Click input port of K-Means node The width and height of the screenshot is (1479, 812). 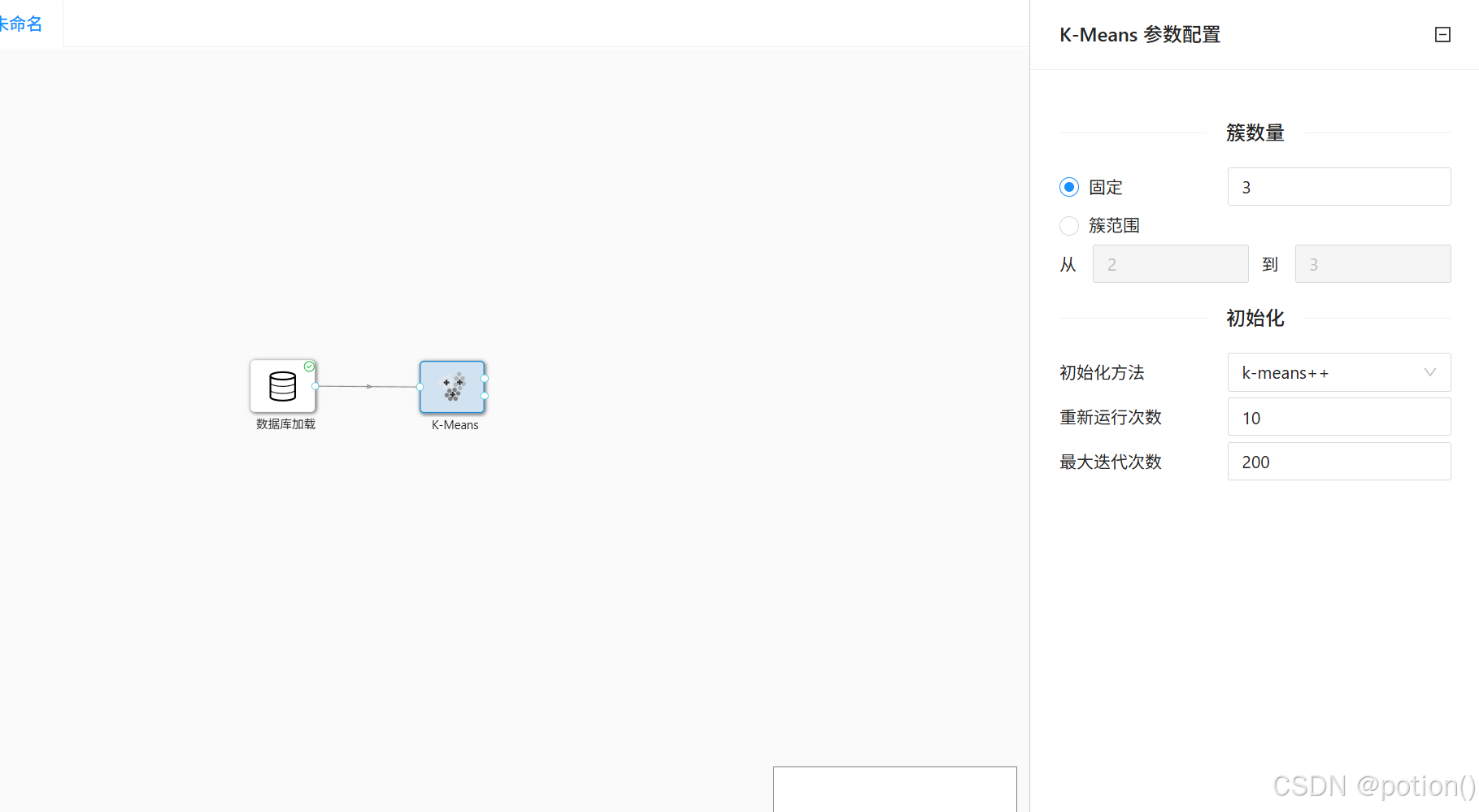tap(420, 387)
